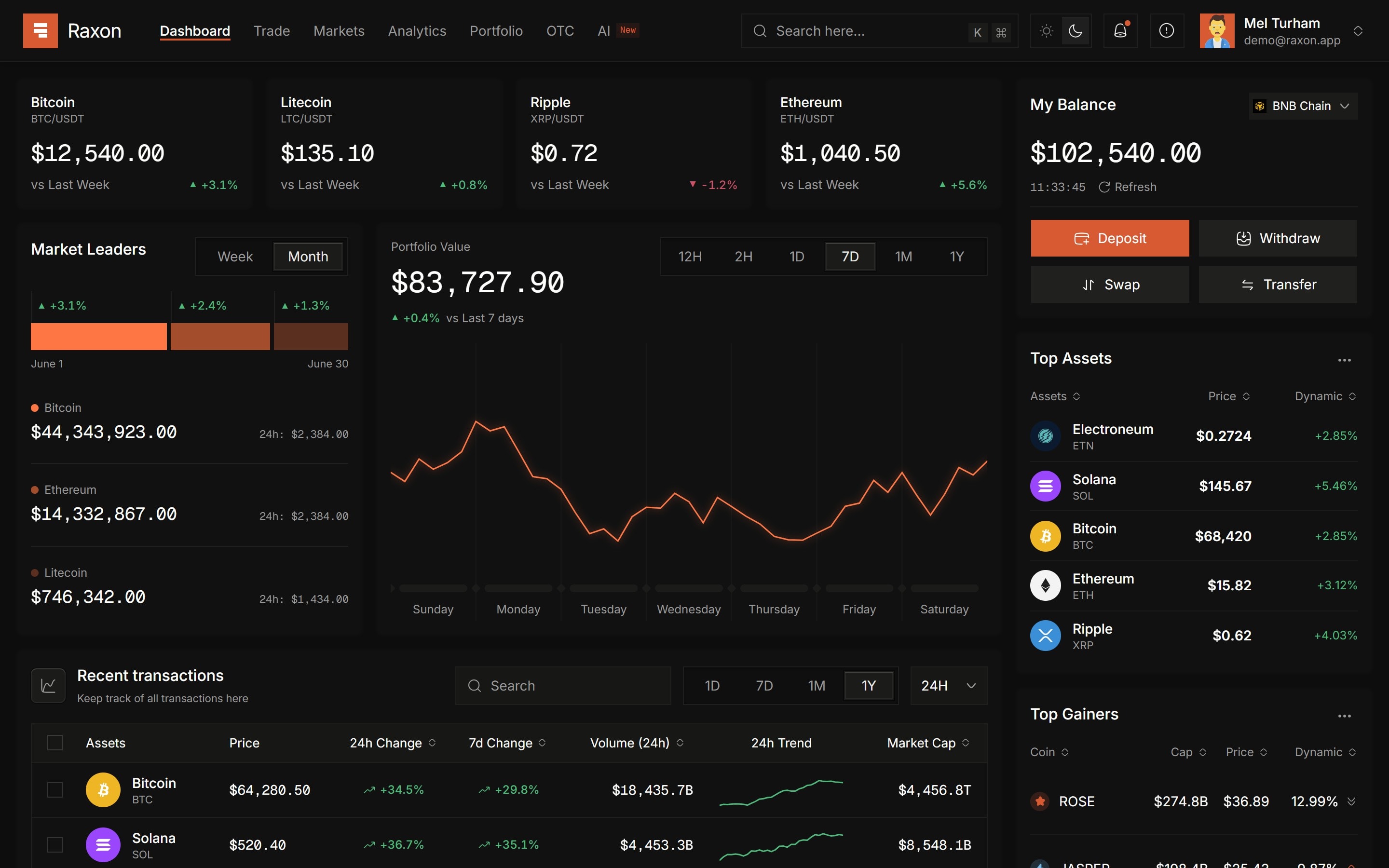Click the Ethereum icon in Top Assets
The image size is (1389, 868).
click(x=1045, y=585)
